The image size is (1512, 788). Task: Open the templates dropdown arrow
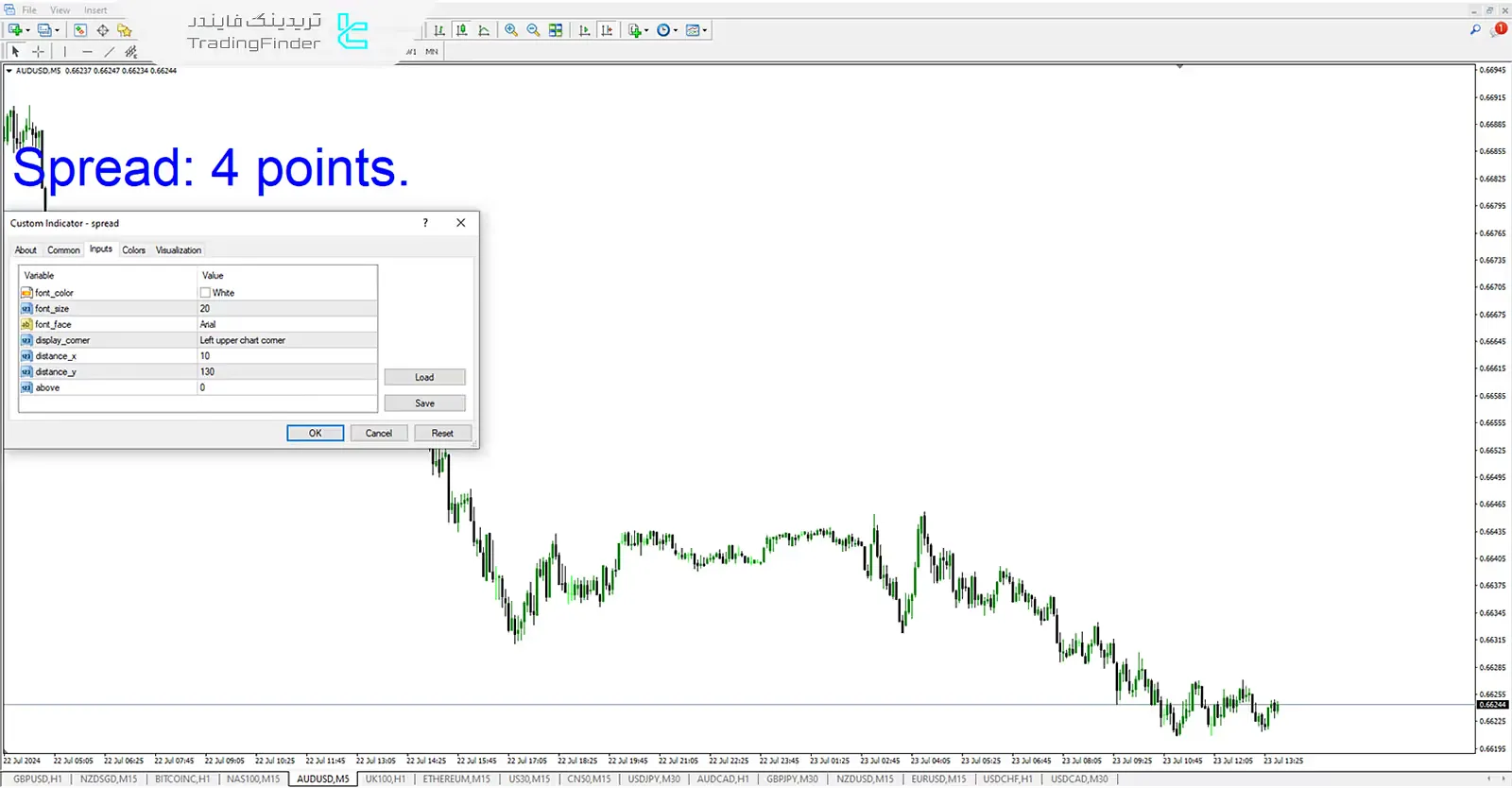[x=705, y=30]
